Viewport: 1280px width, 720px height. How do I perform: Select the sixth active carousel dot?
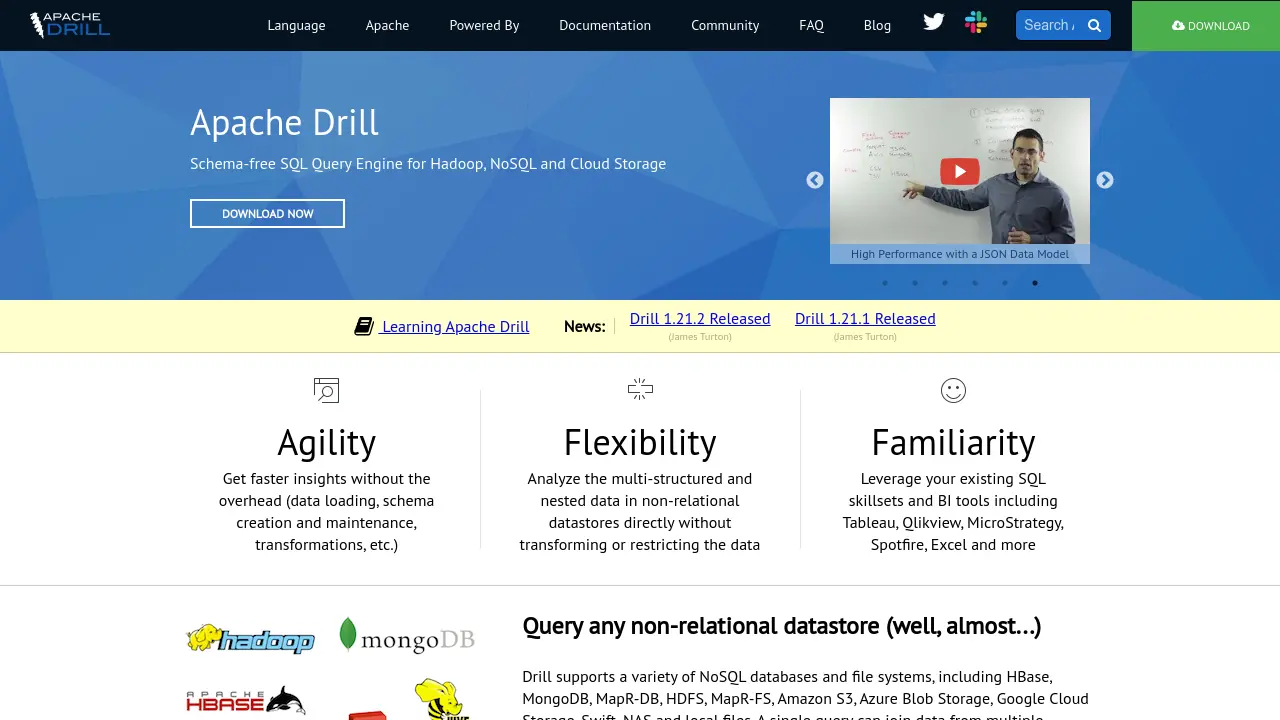[1035, 283]
